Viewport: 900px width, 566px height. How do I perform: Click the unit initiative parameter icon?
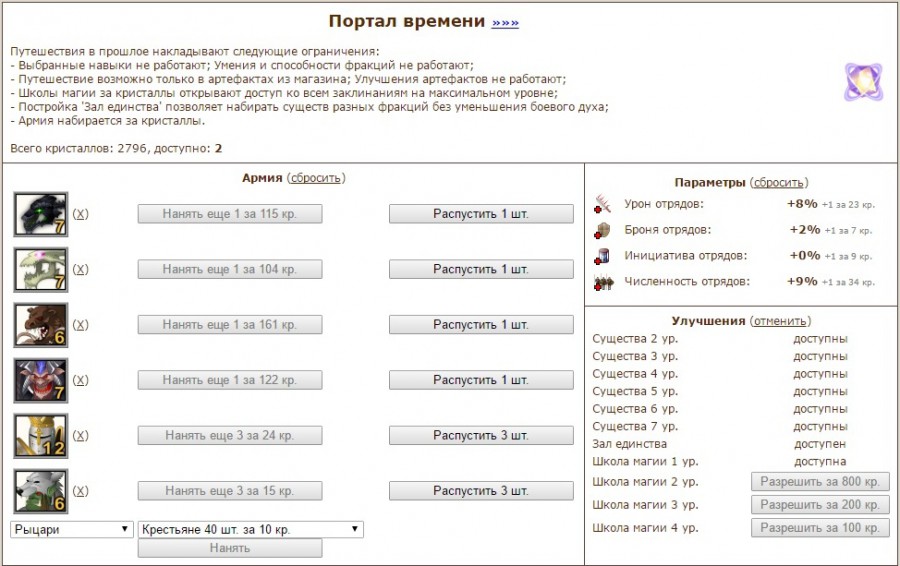point(603,256)
